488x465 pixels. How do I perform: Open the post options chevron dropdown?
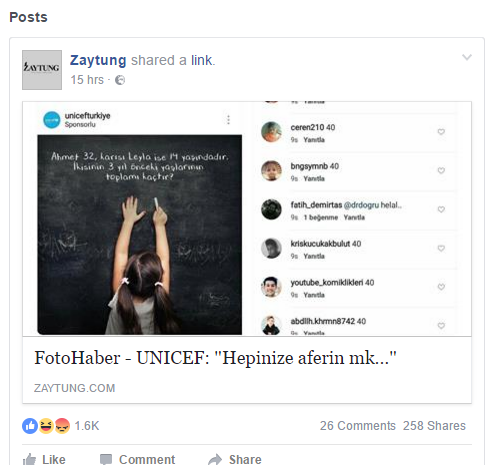[467, 57]
